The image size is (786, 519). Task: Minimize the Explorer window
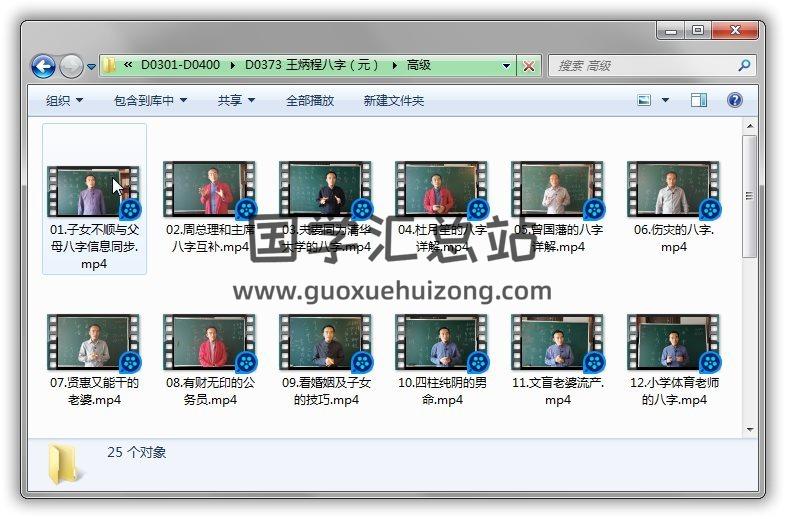point(671,31)
